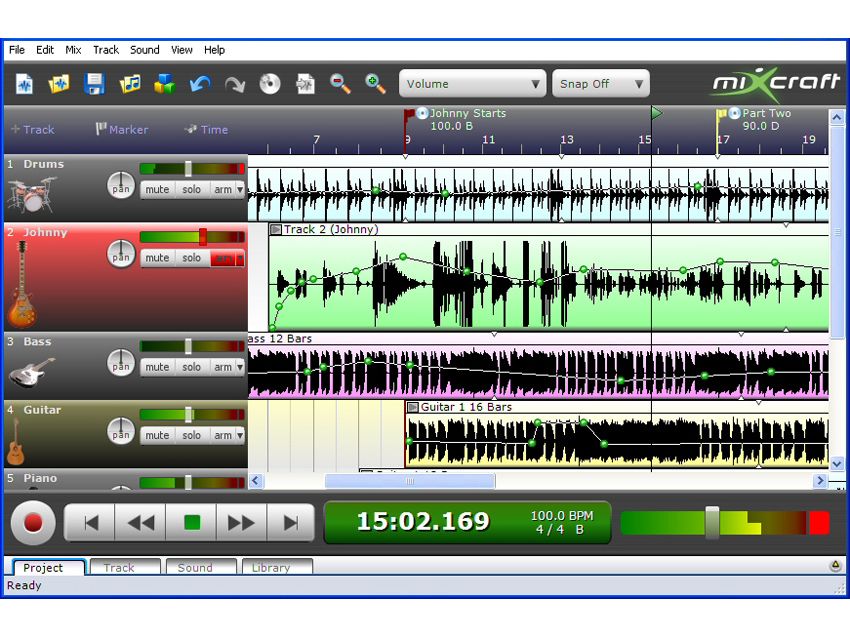850x638 pixels.
Task: Open the Snap Off dropdown
Action: tap(598, 83)
